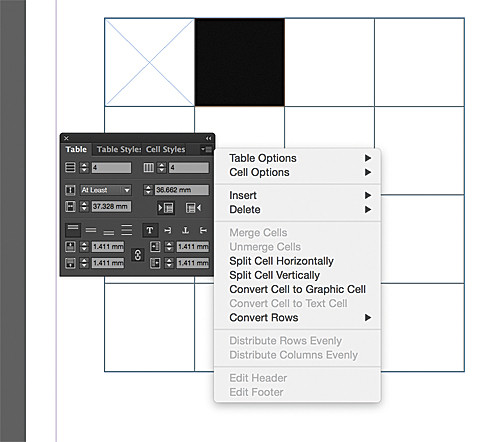Collapse the panel with double-arrow icon
500x442 pixels.
208,138
